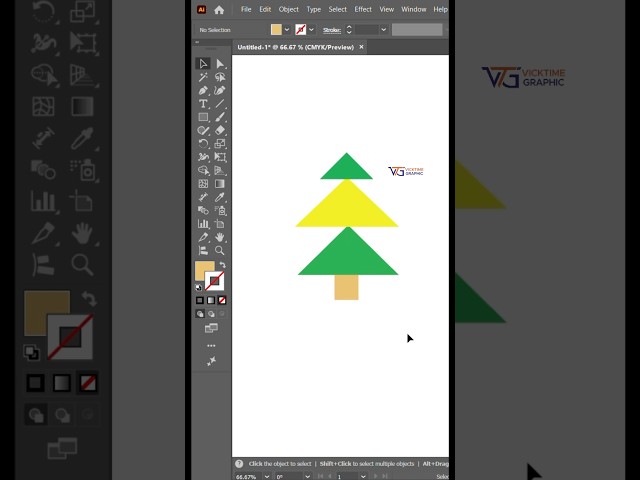This screenshot has height=480, width=640.
Task: Select the Free Transform tool
Action: click(x=220, y=157)
